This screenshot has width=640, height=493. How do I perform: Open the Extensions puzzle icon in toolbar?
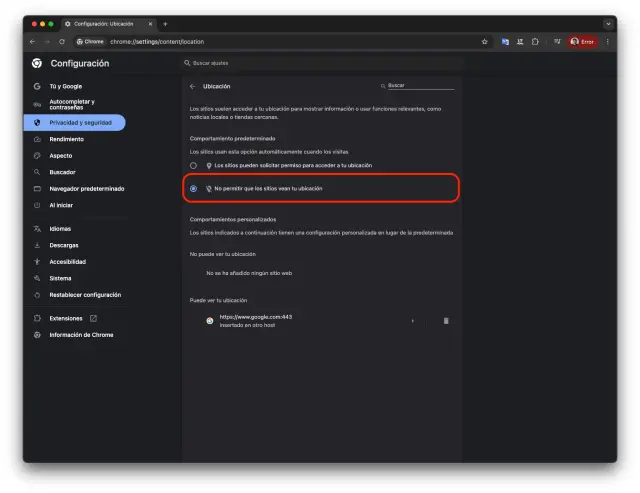536,42
